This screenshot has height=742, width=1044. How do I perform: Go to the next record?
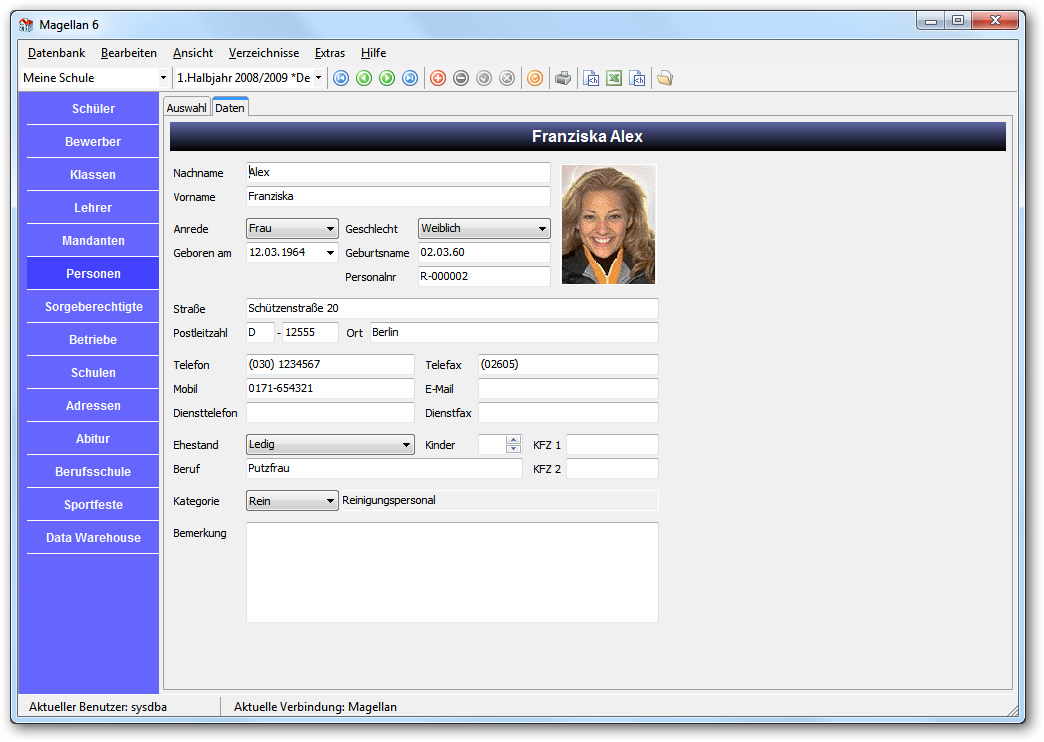(387, 79)
